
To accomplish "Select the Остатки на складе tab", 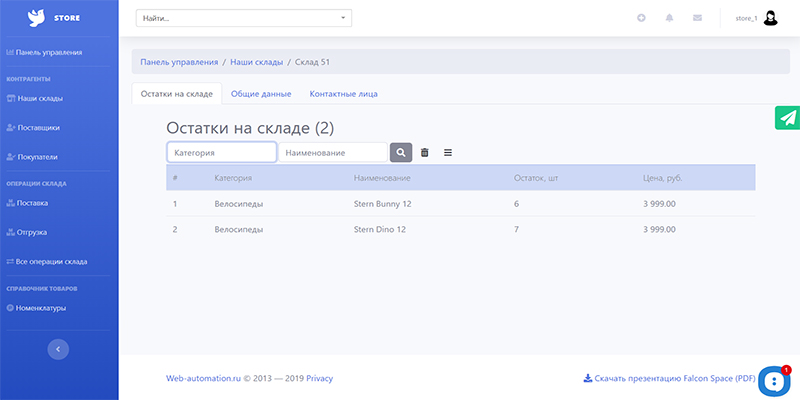I will (177, 94).
